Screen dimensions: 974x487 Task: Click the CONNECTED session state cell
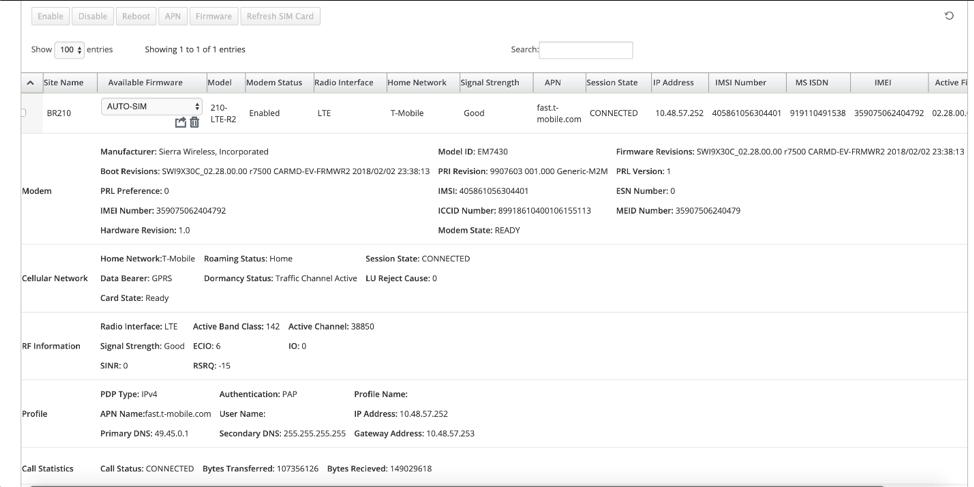(614, 113)
